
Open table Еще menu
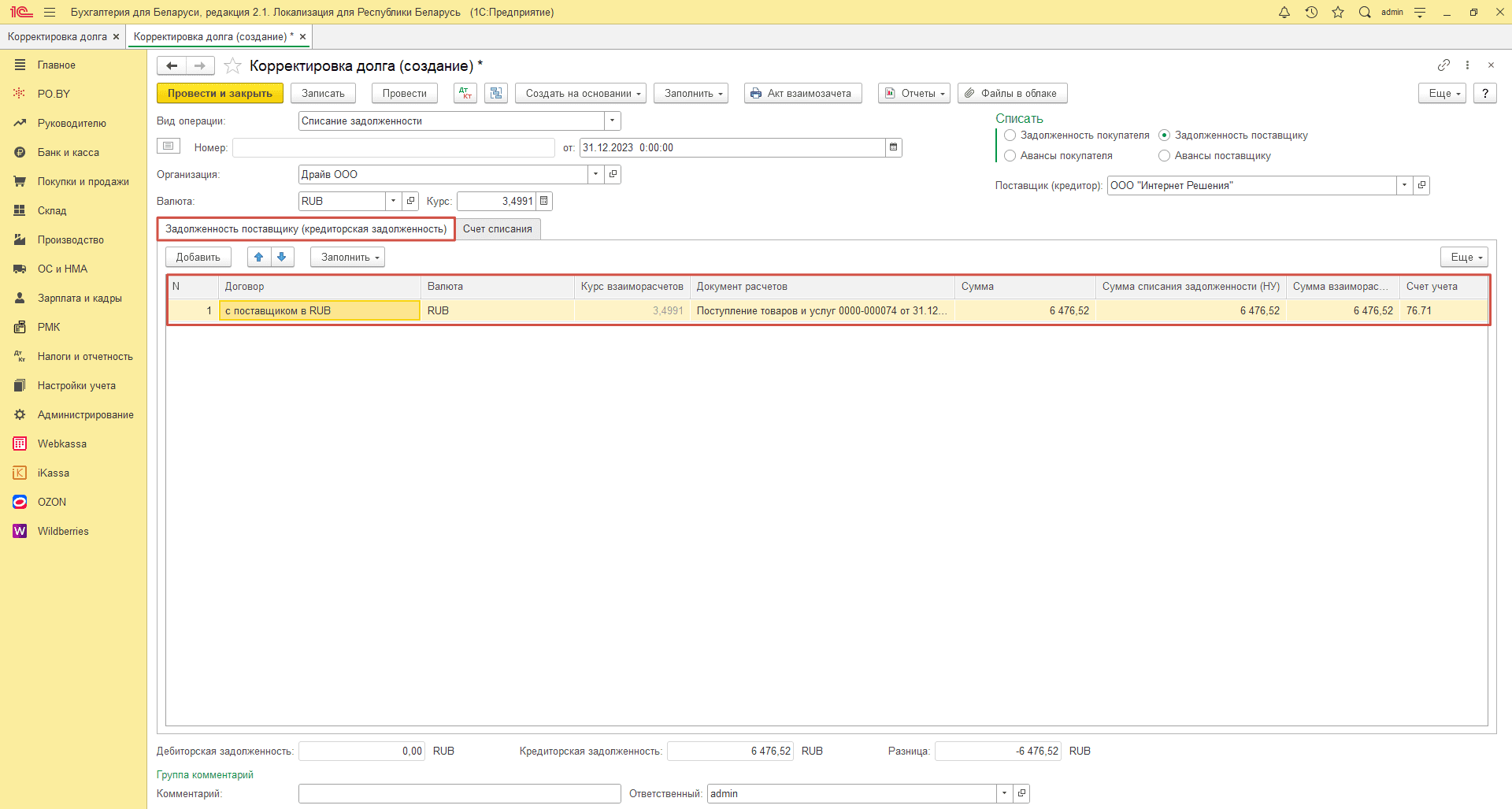(x=1465, y=257)
